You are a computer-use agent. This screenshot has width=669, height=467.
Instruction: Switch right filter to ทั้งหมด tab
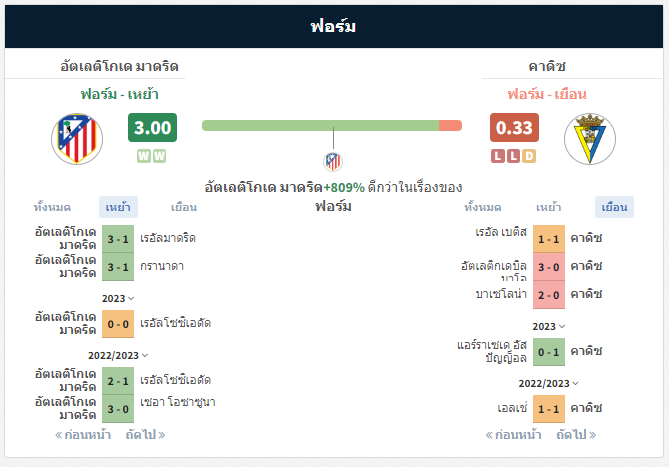pyautogui.click(x=483, y=207)
